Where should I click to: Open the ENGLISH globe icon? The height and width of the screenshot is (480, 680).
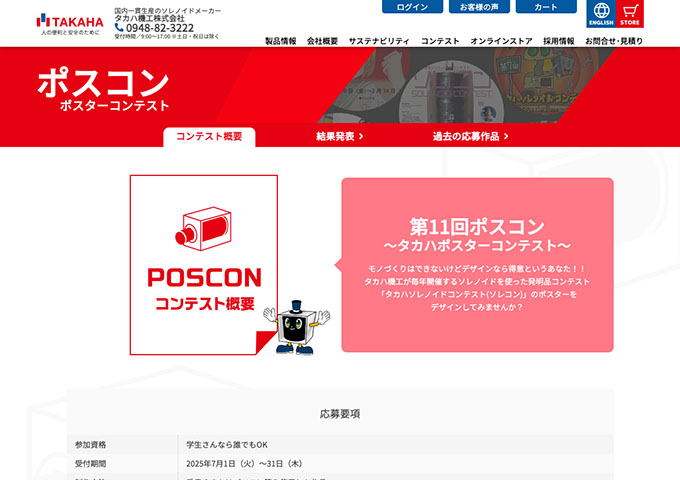(x=601, y=14)
